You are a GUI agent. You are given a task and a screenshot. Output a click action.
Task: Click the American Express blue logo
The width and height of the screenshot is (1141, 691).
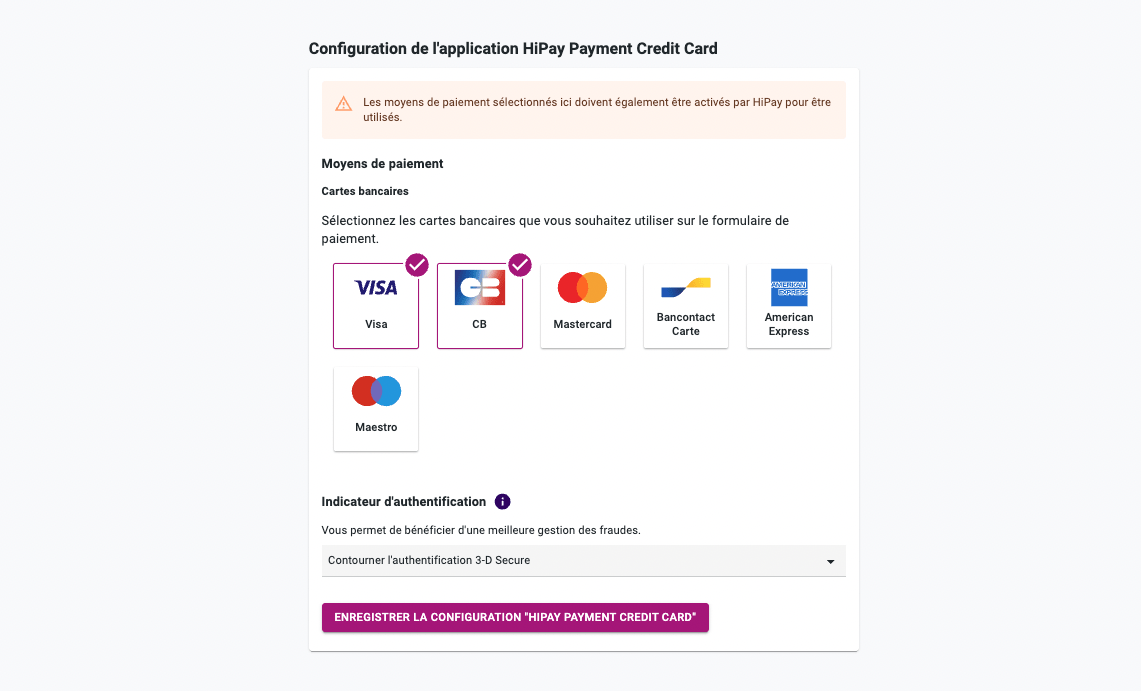click(789, 287)
